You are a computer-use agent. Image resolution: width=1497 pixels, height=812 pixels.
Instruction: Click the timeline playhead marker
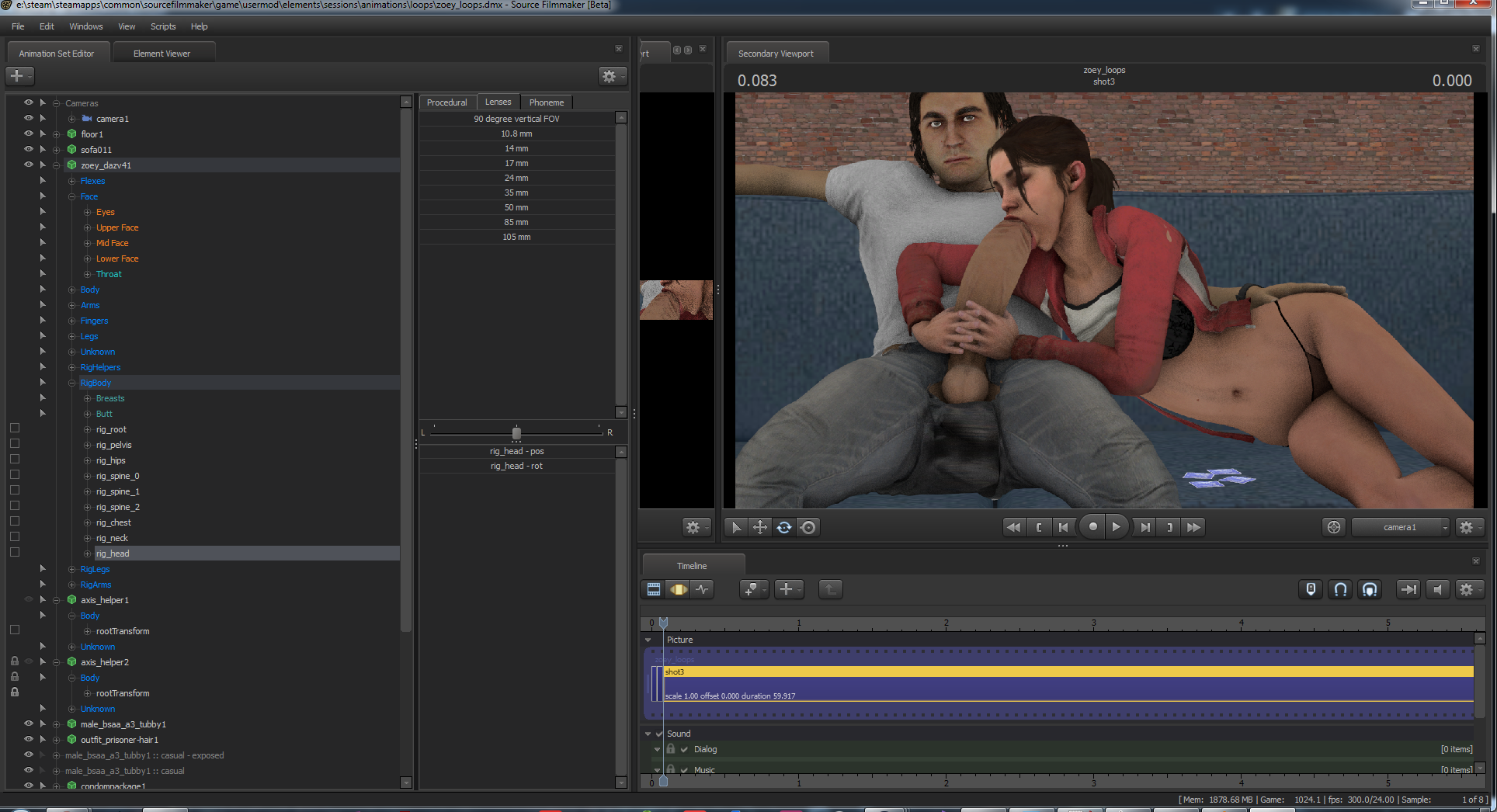tap(663, 622)
